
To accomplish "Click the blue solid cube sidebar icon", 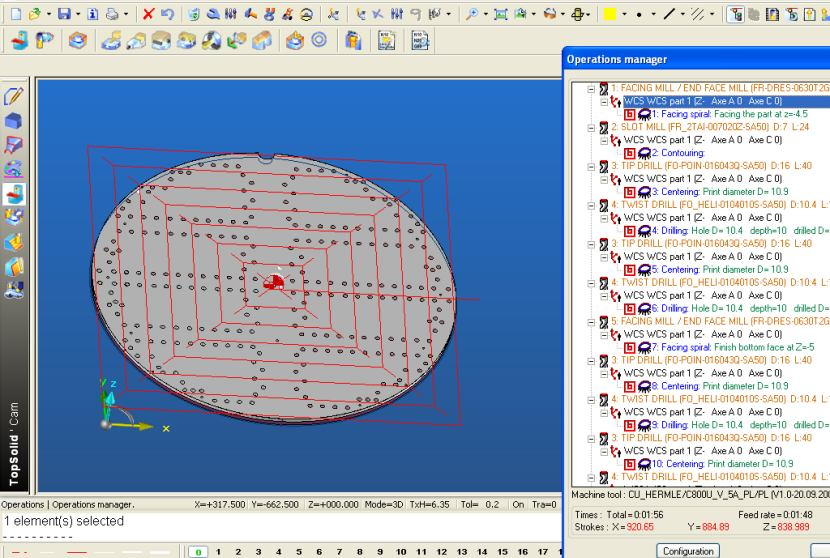I will [13, 121].
